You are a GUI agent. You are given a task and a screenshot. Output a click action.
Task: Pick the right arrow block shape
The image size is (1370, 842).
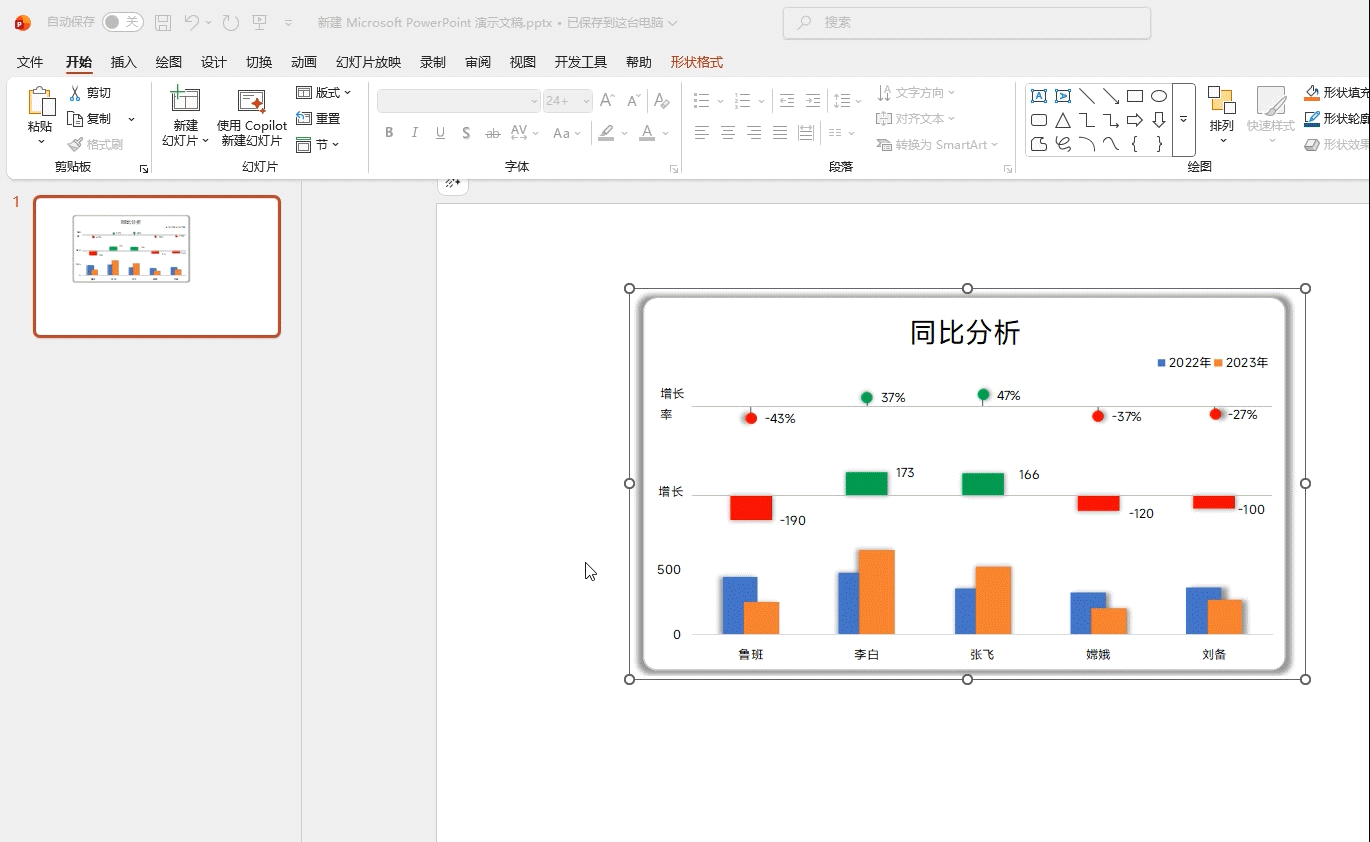coord(1135,120)
